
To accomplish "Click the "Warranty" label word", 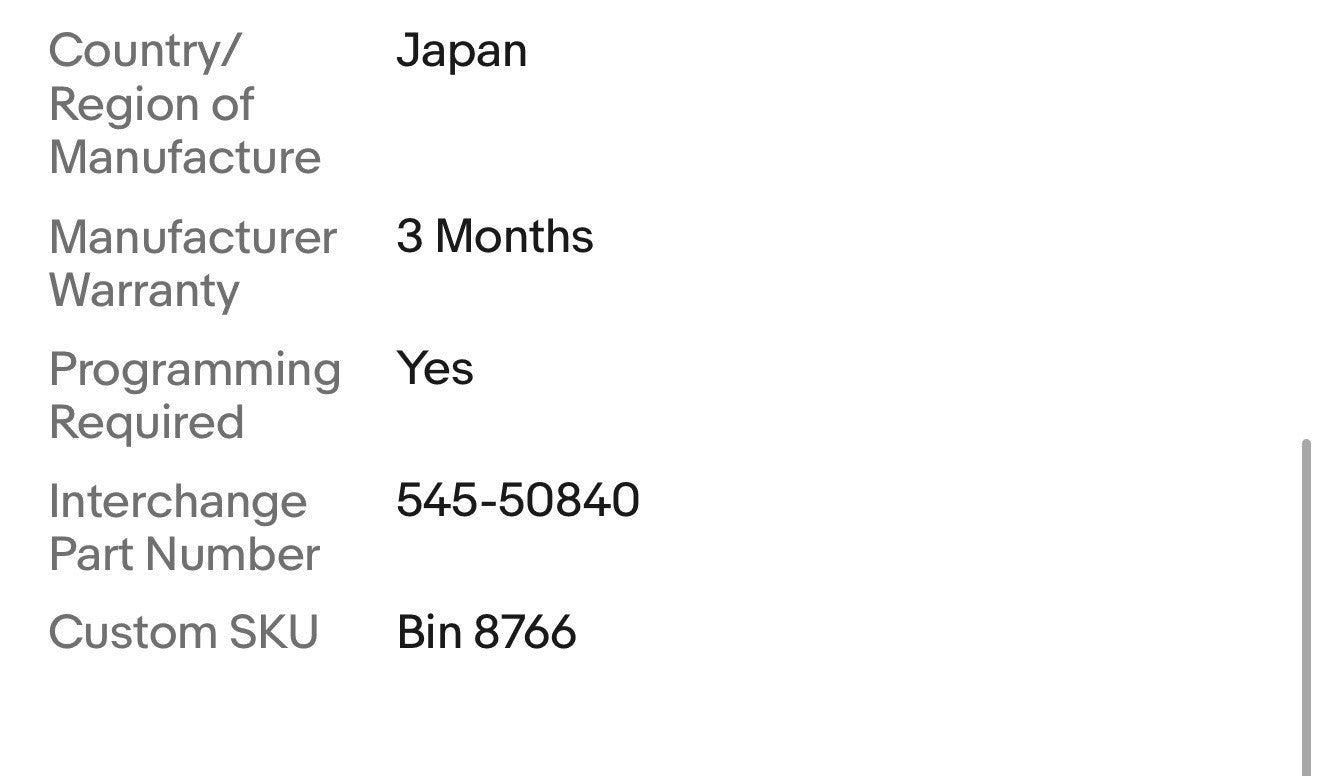I will (144, 290).
